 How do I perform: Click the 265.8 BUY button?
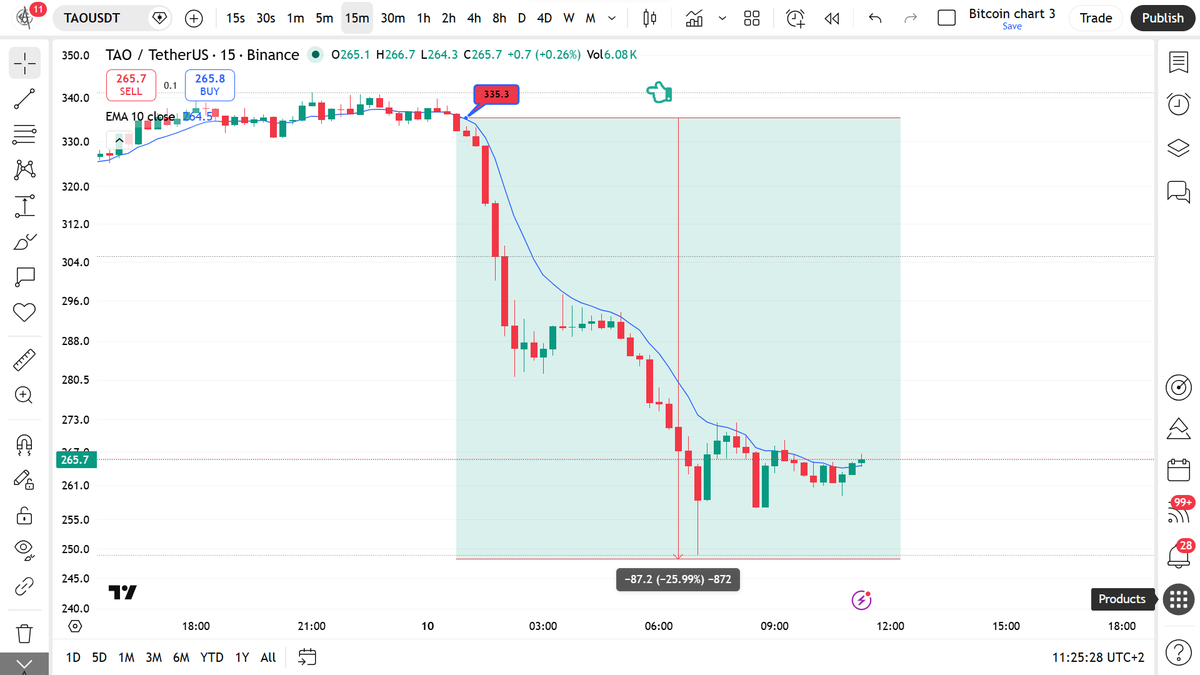pos(210,84)
